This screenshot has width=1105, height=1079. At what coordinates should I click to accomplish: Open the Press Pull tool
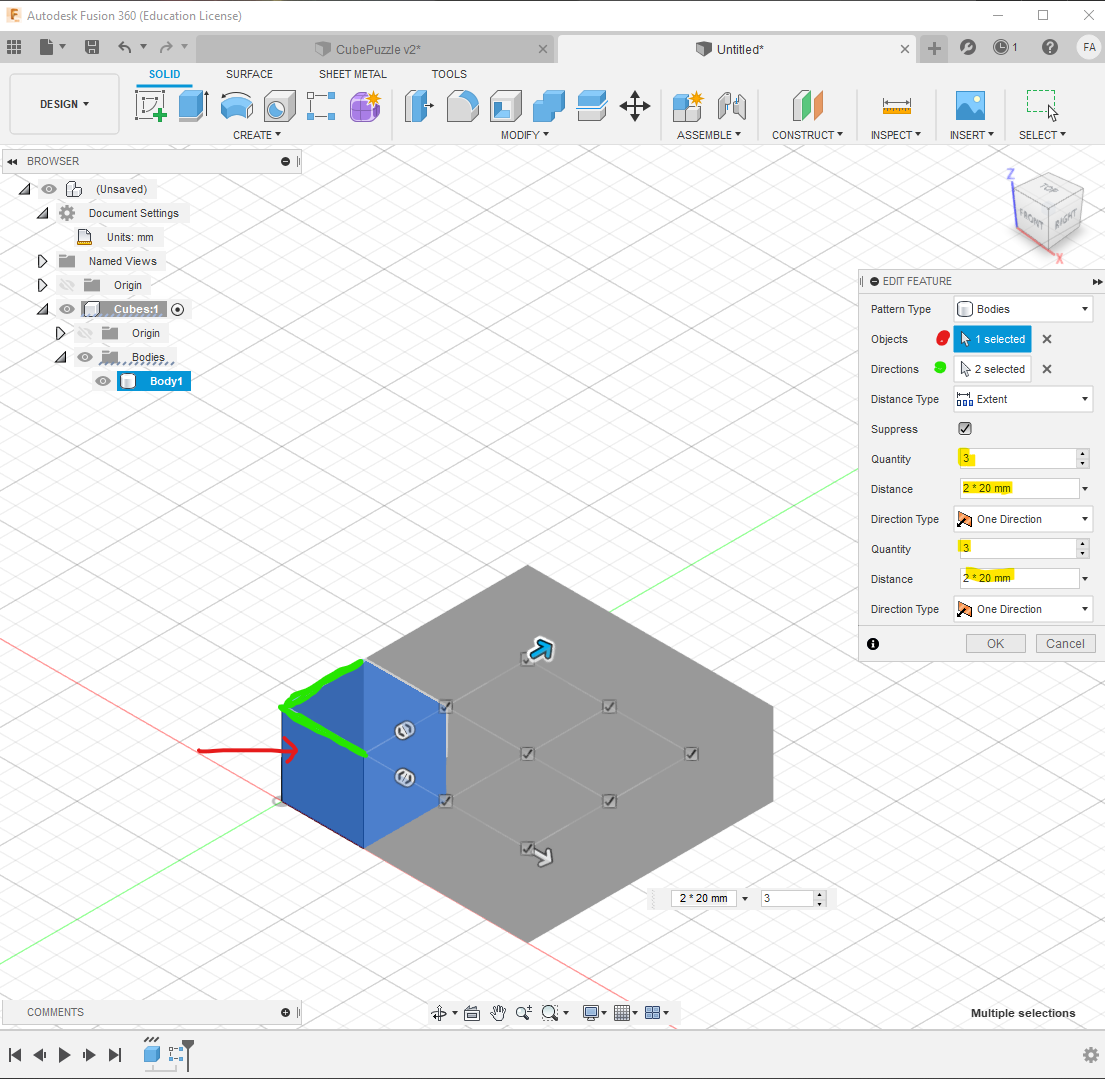[420, 105]
